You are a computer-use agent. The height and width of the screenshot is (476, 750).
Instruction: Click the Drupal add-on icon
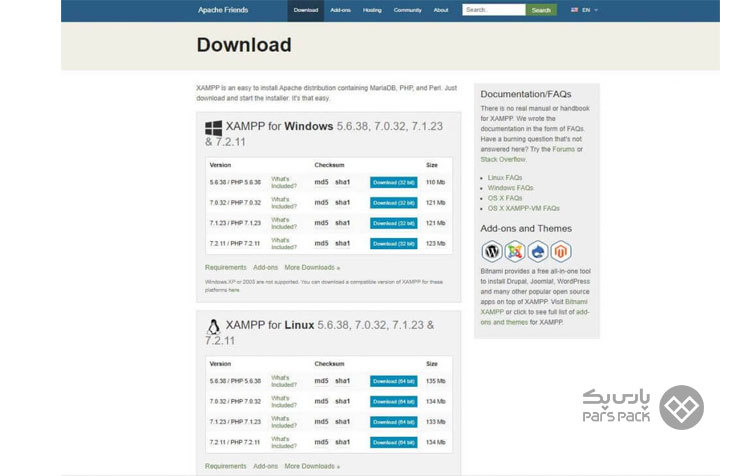(538, 251)
